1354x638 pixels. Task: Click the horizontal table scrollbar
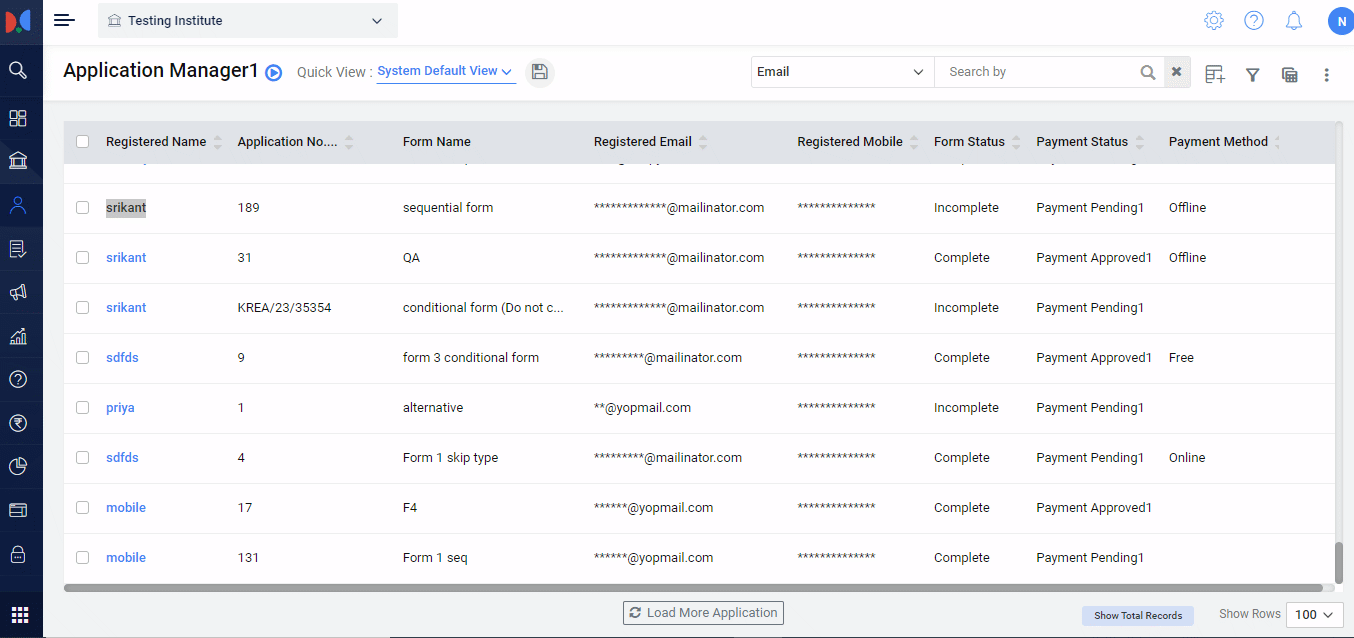[693, 588]
